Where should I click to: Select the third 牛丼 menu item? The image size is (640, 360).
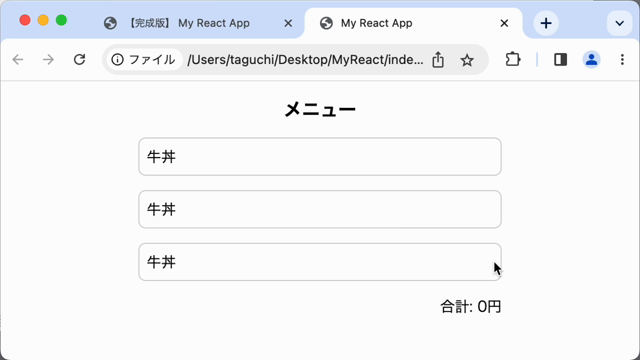pos(320,262)
